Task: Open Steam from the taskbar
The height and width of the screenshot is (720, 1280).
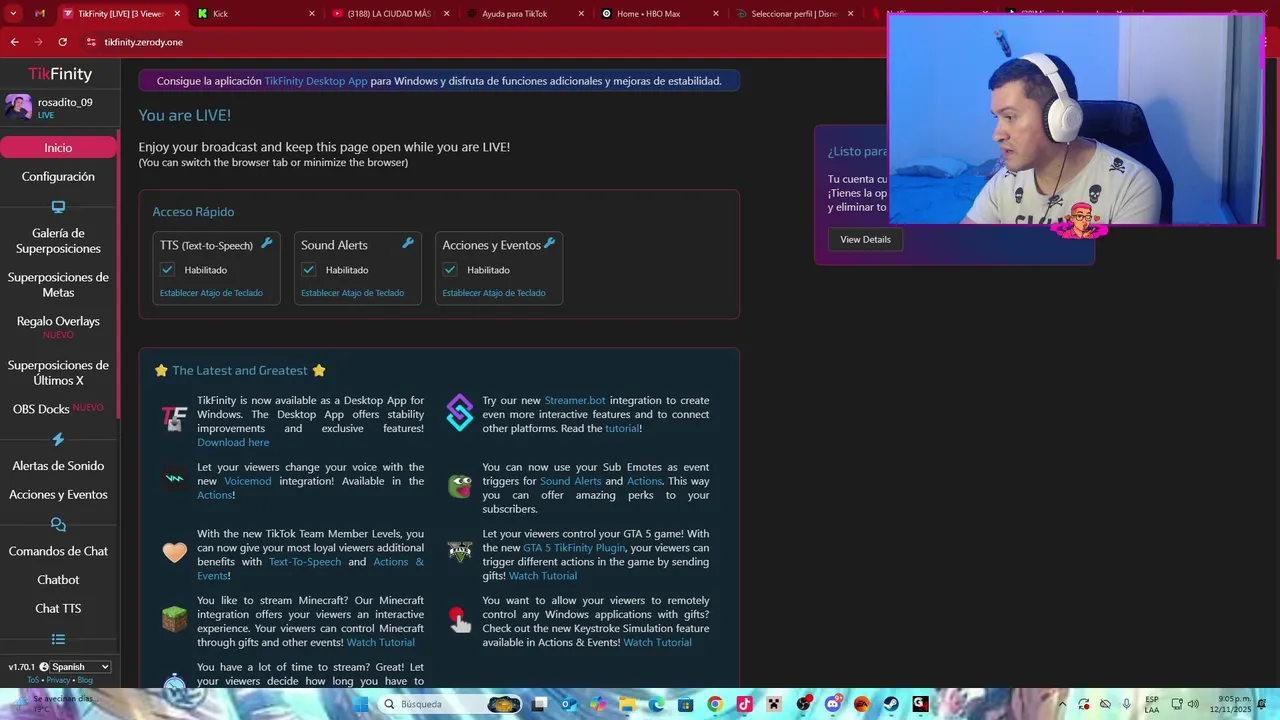Action: [x=891, y=704]
